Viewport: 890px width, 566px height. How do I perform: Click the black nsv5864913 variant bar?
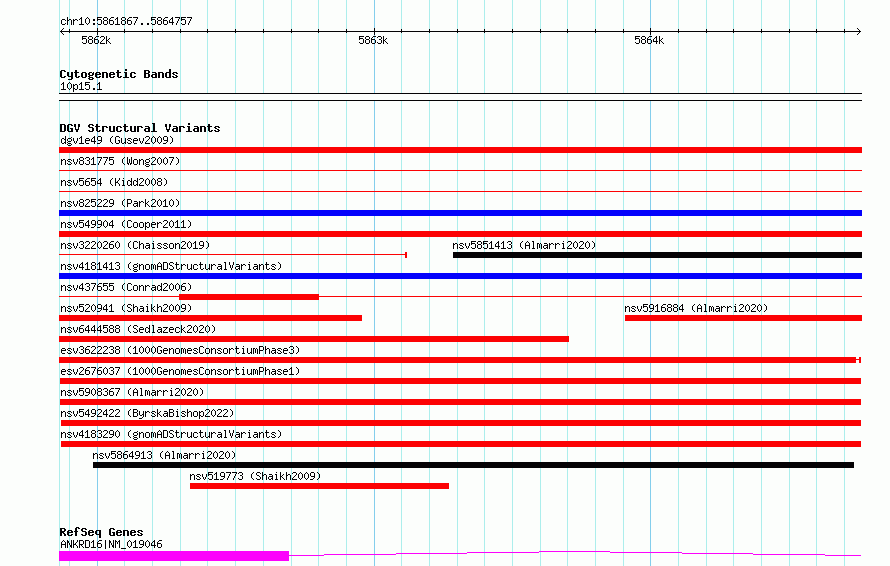tap(473, 465)
